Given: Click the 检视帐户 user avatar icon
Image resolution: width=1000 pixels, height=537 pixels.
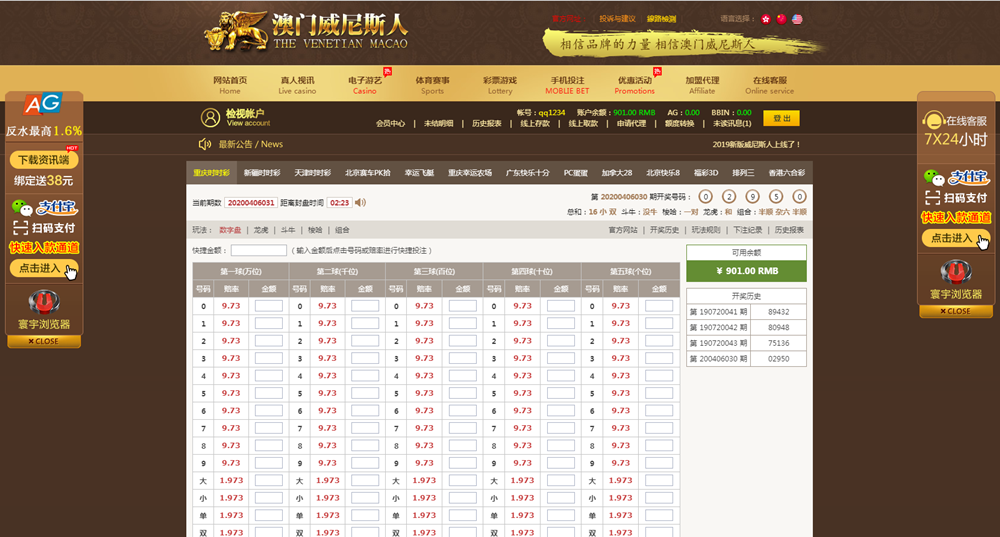Looking at the screenshot, I should 210,118.
